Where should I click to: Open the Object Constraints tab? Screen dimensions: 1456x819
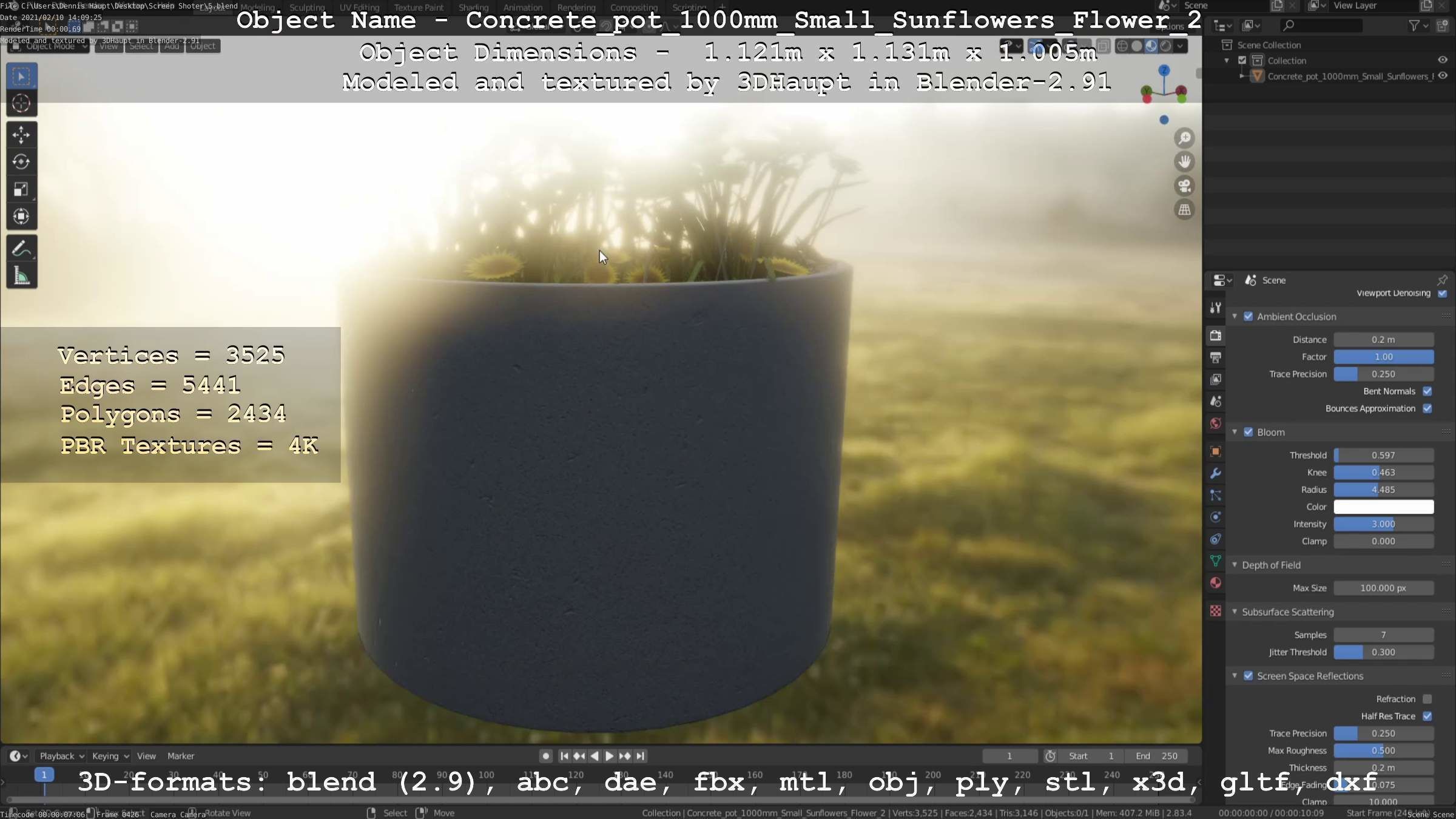[1215, 539]
